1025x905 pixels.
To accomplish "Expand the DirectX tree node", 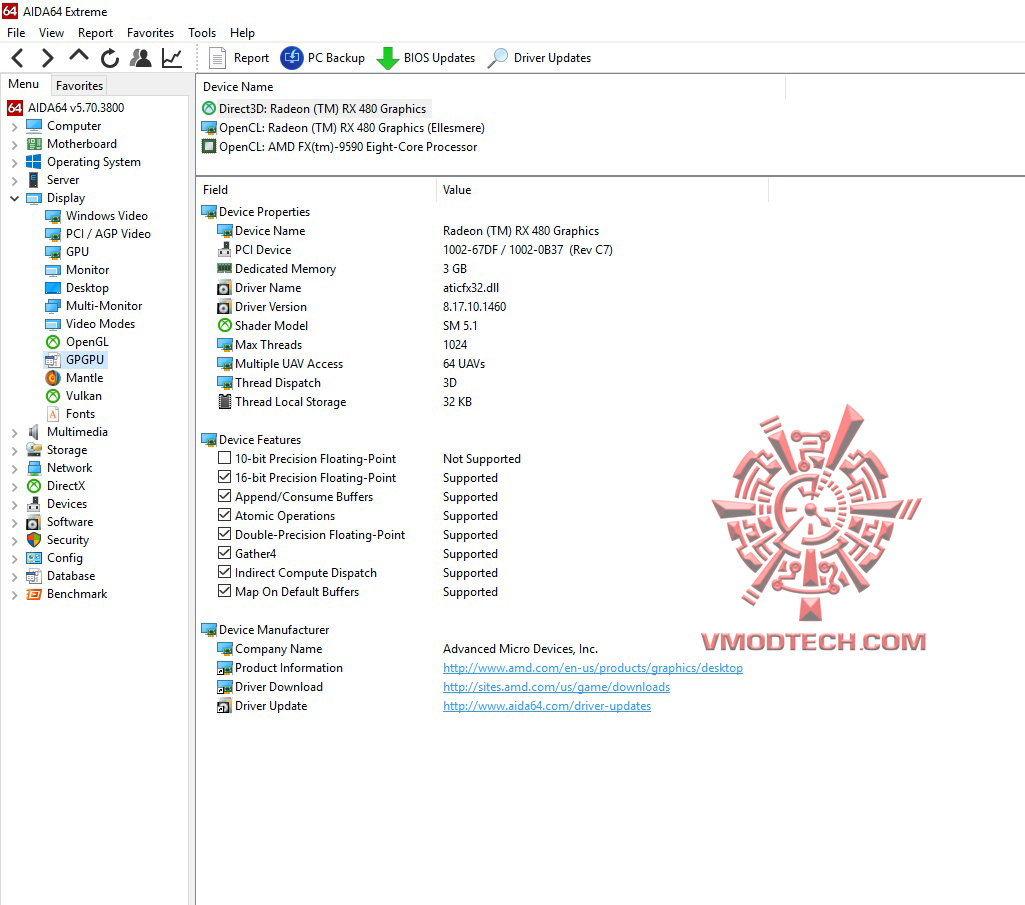I will tap(14, 487).
